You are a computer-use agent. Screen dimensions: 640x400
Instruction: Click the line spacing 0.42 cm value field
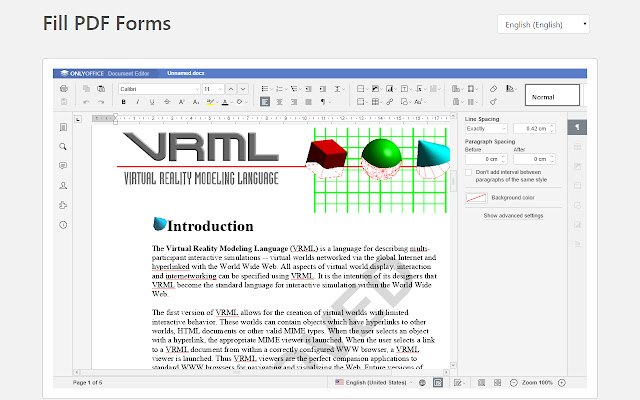click(534, 129)
